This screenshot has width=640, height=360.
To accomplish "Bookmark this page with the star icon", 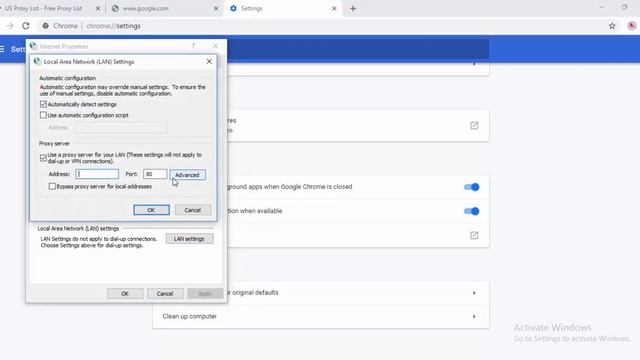I will click(612, 26).
